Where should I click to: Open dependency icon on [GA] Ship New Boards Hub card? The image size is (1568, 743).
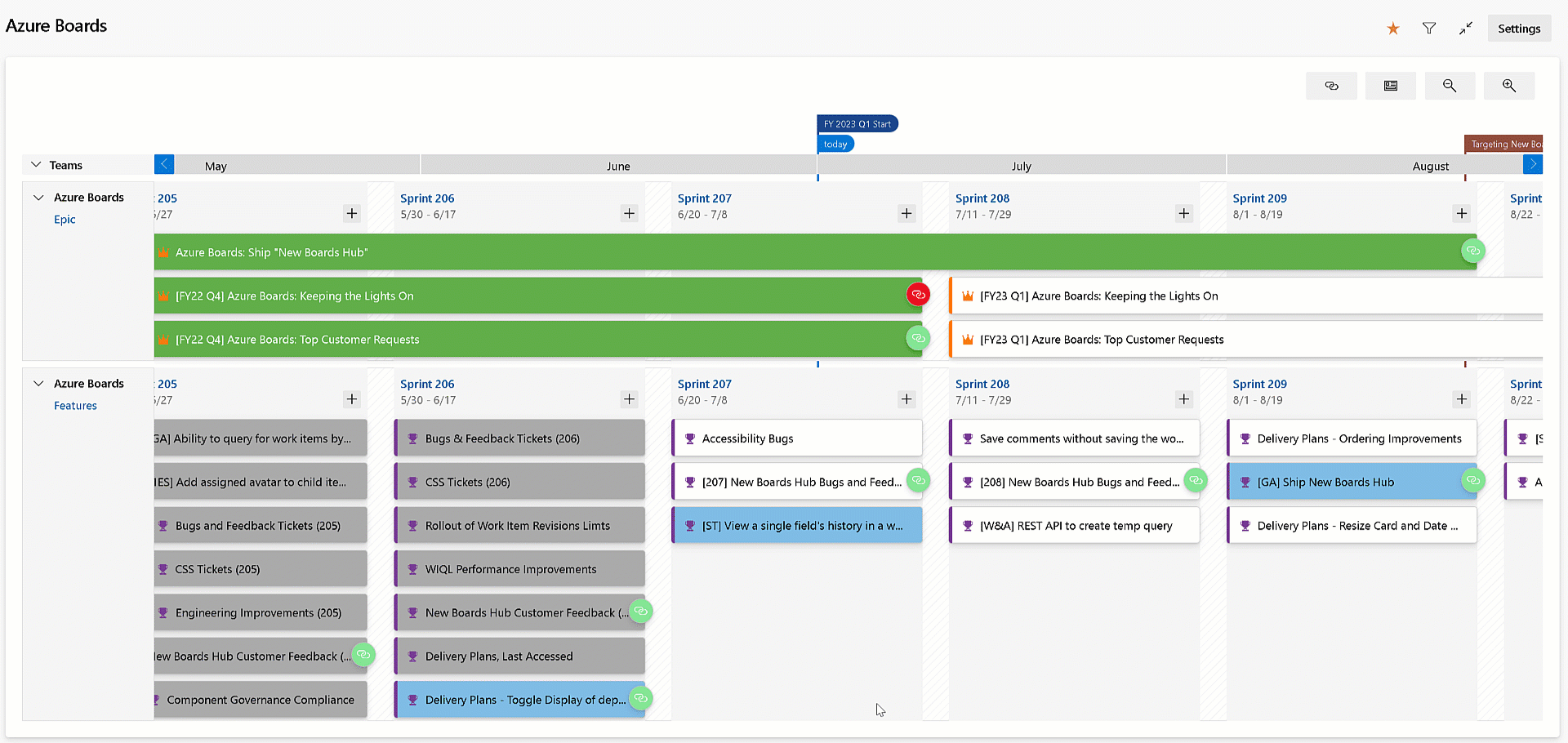1472,481
